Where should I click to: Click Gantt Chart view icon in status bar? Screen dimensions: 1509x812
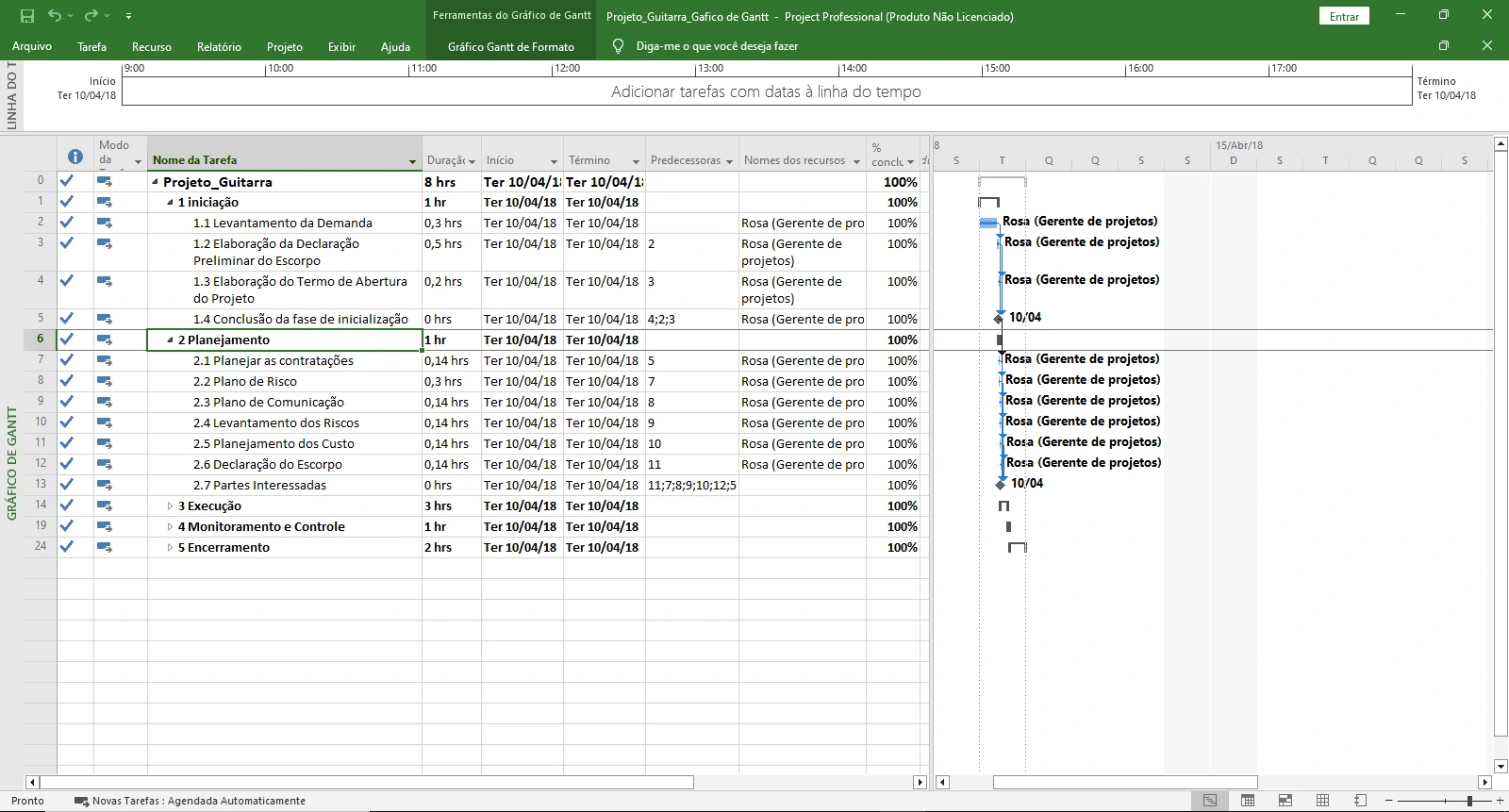click(1210, 801)
